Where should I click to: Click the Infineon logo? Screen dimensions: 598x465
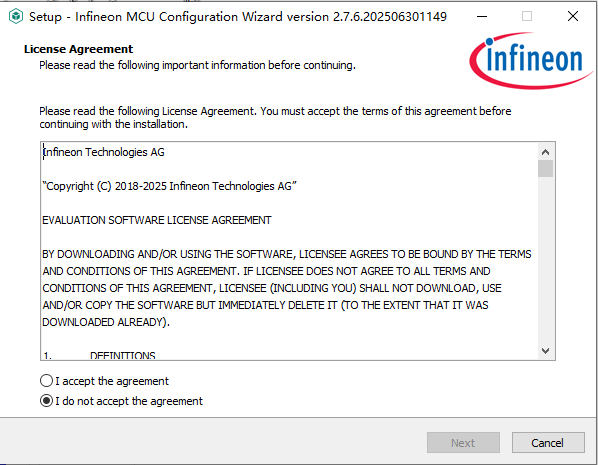coord(531,61)
